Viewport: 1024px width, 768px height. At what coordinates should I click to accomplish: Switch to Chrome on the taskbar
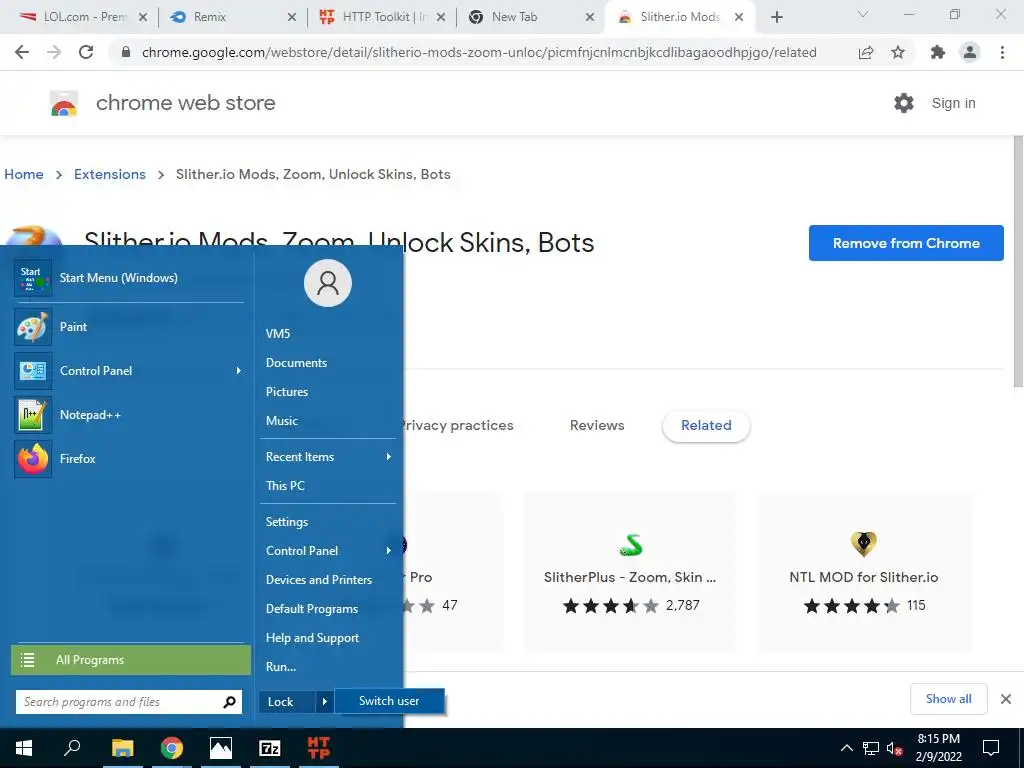pyautogui.click(x=172, y=748)
